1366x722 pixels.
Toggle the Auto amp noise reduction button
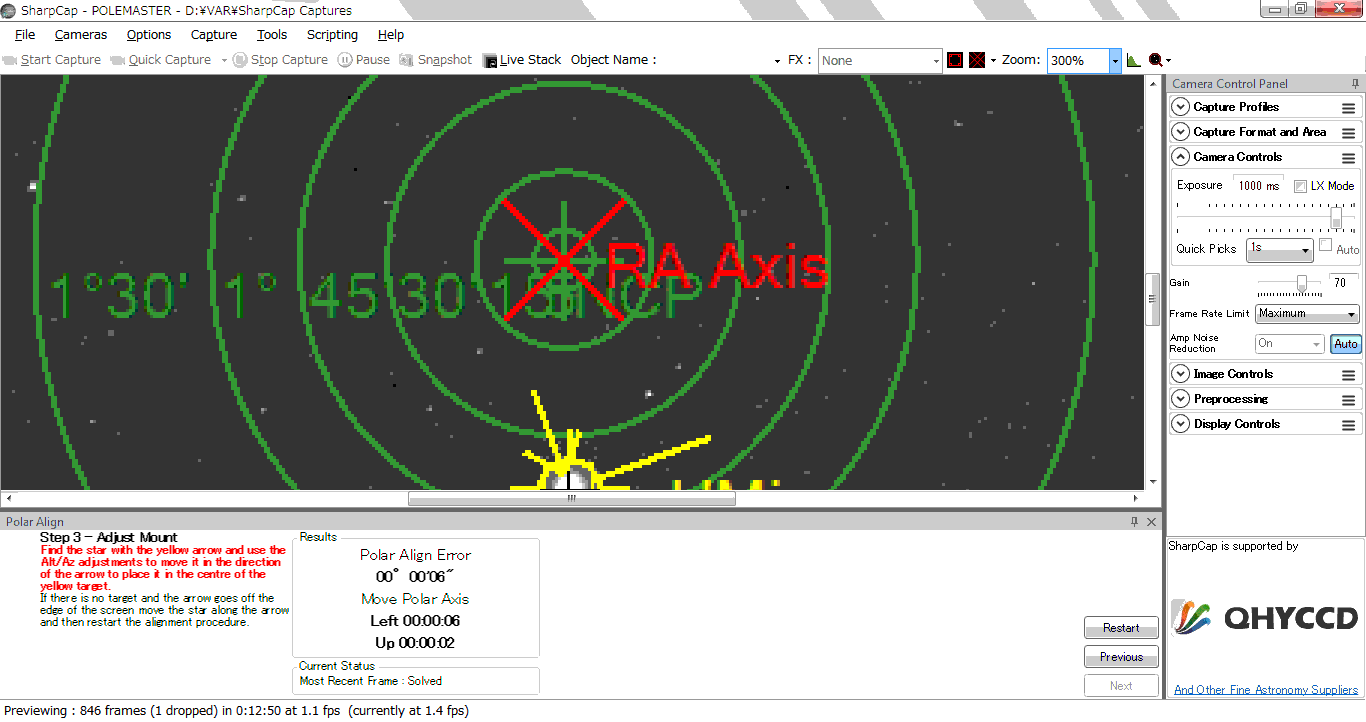click(x=1346, y=344)
